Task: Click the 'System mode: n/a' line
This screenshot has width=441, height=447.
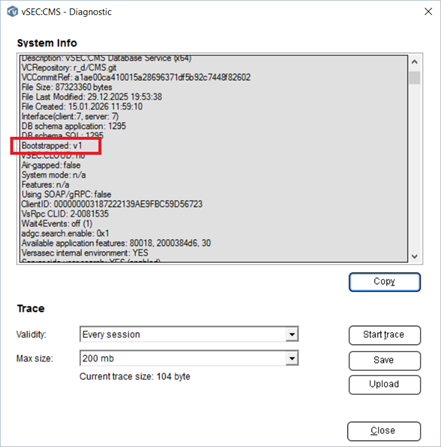Action: click(54, 175)
